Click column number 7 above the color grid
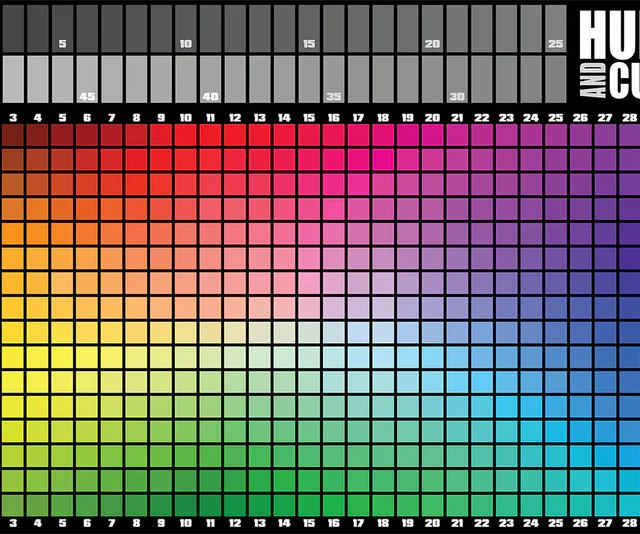 (112, 118)
